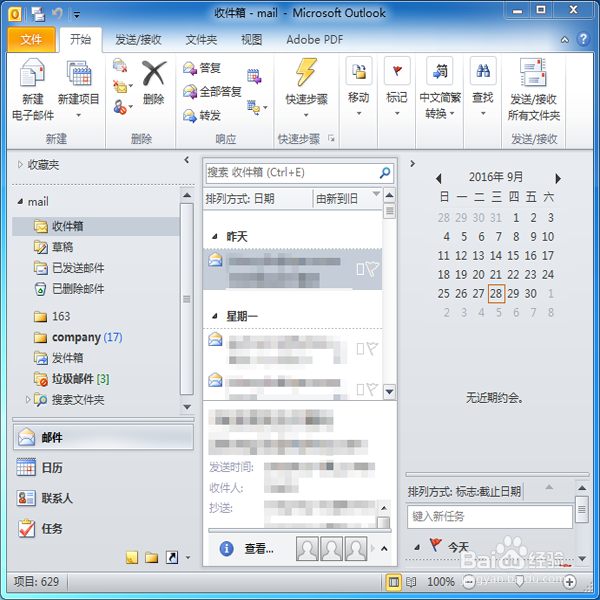600x600 pixels.
Task: Open the Drafts (草稿) folder
Action: tap(54, 247)
